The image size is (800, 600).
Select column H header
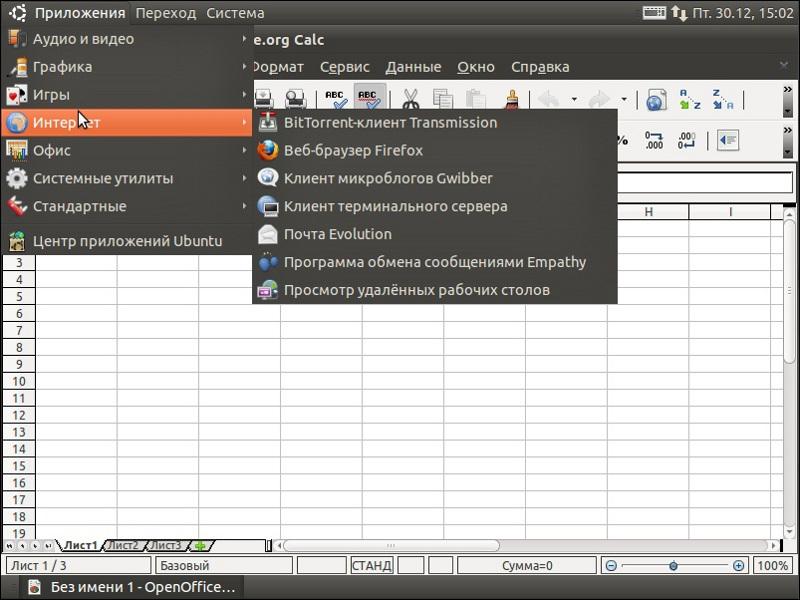[648, 212]
